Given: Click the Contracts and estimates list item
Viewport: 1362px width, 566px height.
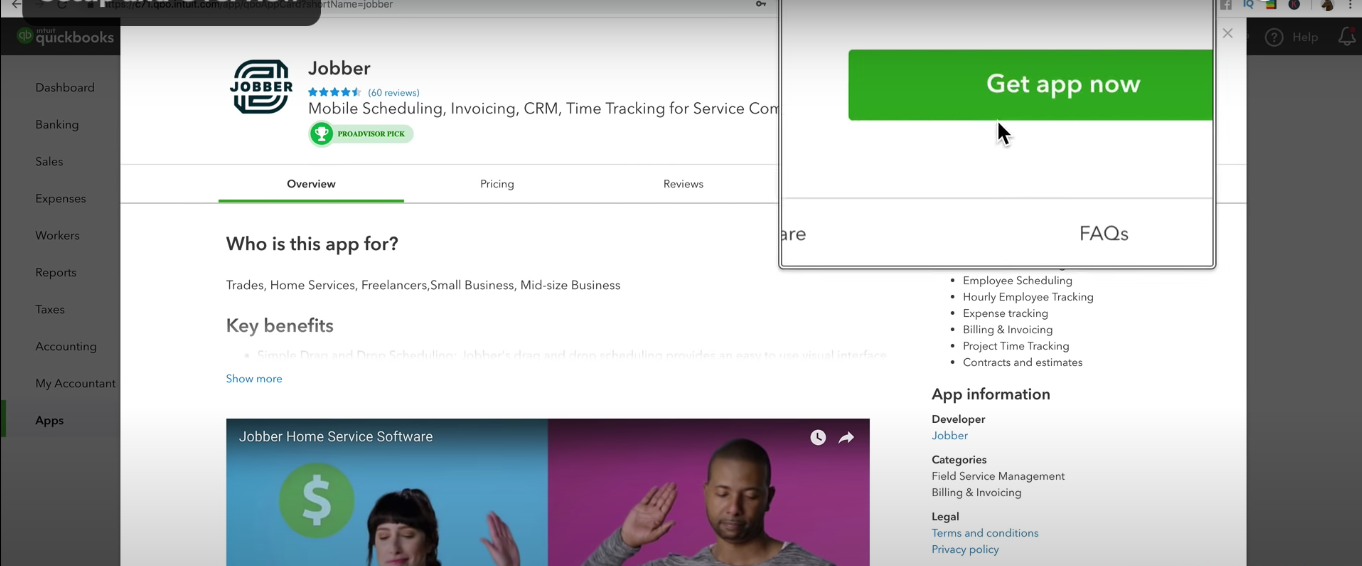Looking at the screenshot, I should (1023, 363).
